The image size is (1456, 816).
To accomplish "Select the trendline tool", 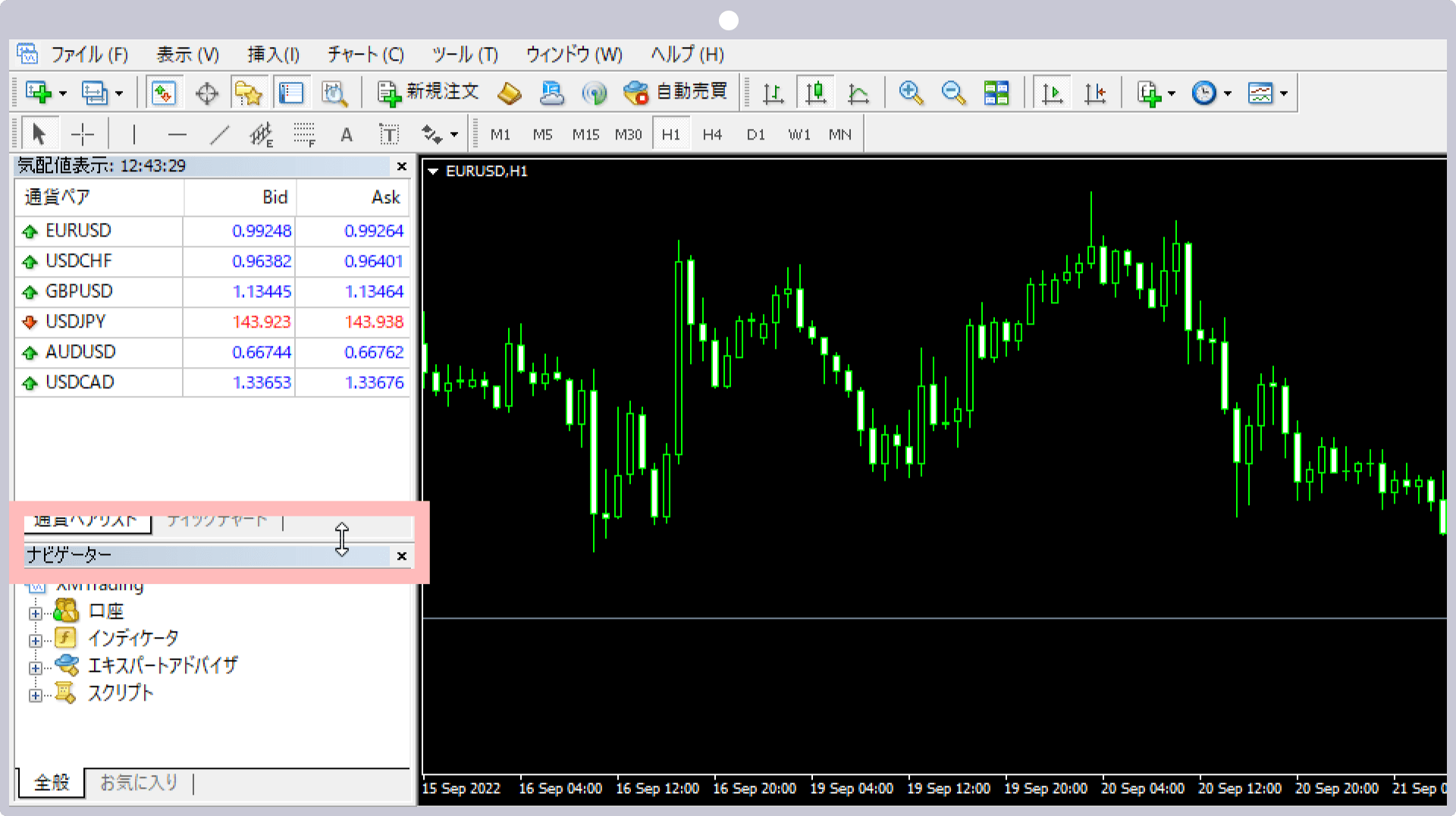I will pyautogui.click(x=219, y=135).
